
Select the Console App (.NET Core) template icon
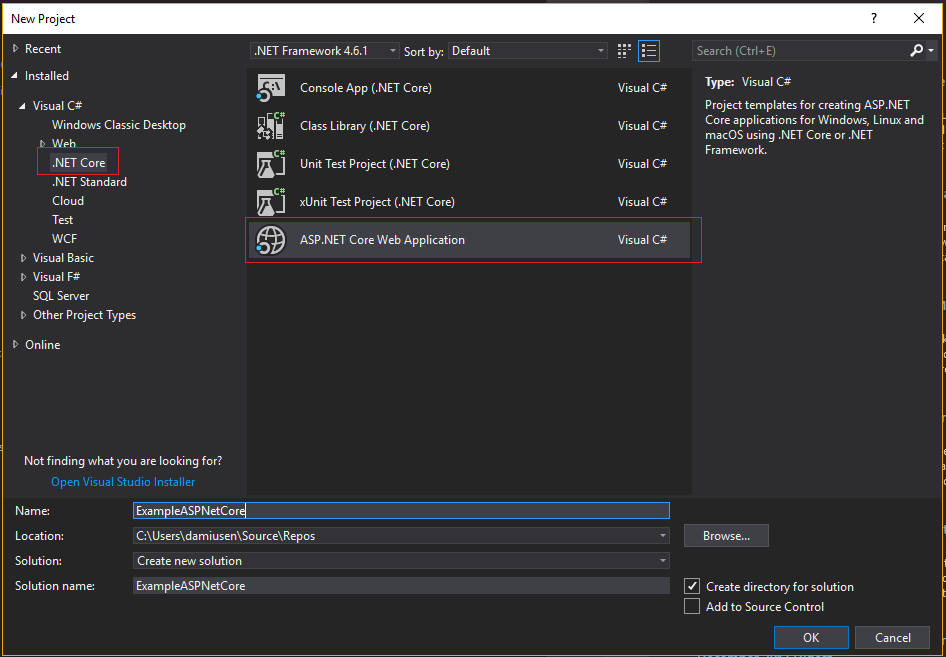[270, 88]
